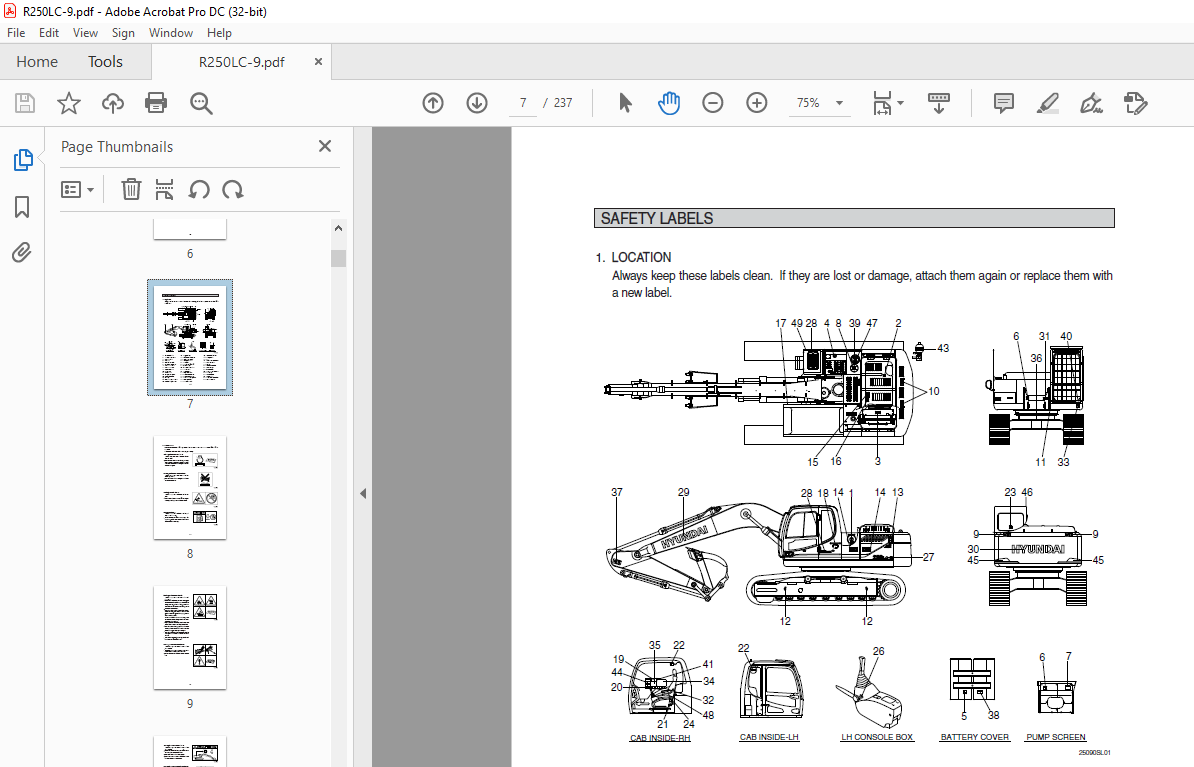This screenshot has height=767, width=1194.
Task: Collapse the navigation pane arrow
Action: (363, 494)
